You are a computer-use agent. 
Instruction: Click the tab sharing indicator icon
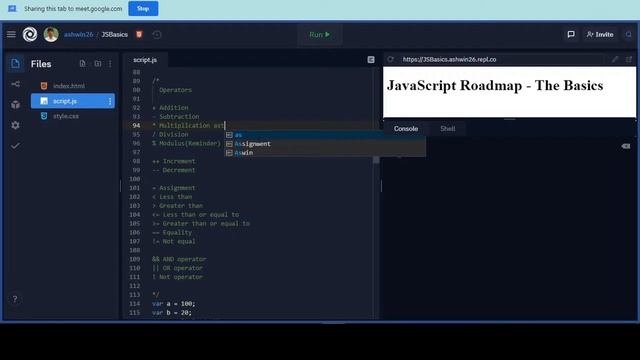(12, 9)
